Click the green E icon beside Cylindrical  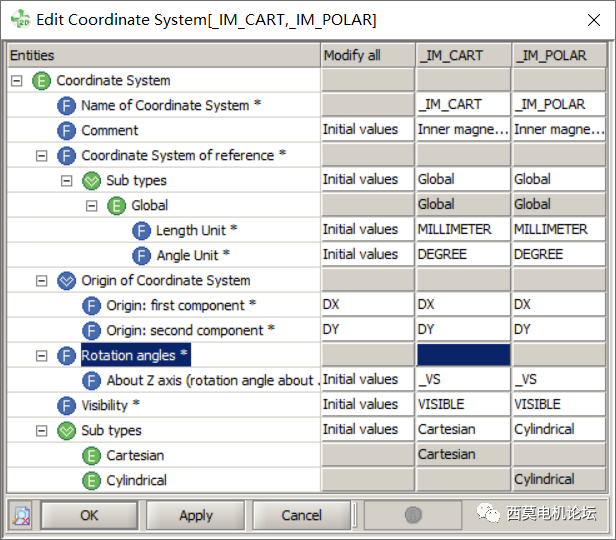point(92,481)
